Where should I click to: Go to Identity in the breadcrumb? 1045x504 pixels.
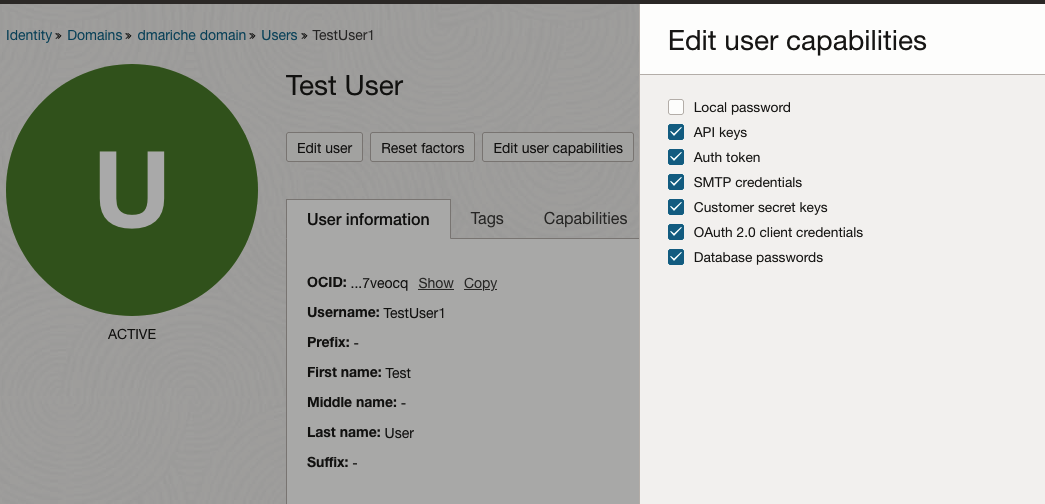29,35
